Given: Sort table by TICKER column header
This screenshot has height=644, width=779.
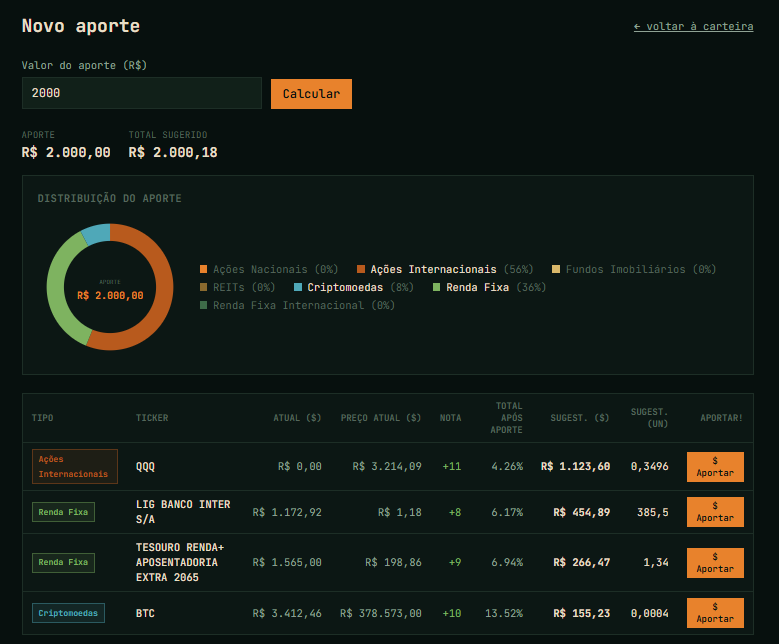Looking at the screenshot, I should coord(152,418).
